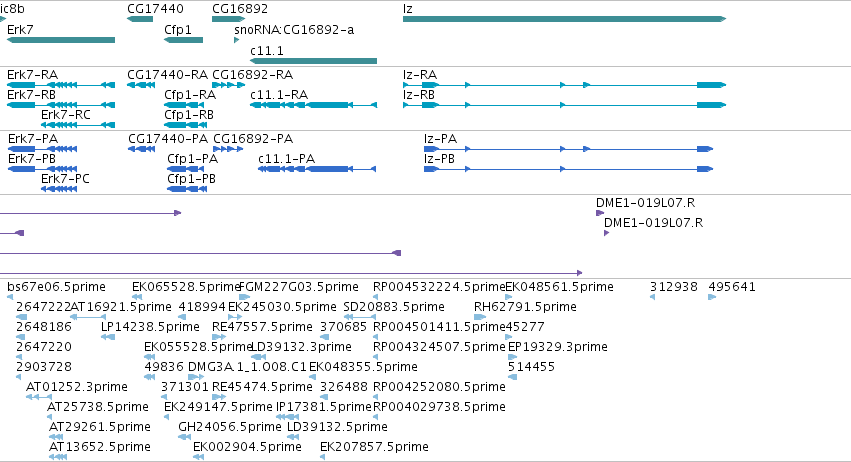Select the lz-RA transcript
Viewport: 851px width, 462px height.
pos(564,85)
